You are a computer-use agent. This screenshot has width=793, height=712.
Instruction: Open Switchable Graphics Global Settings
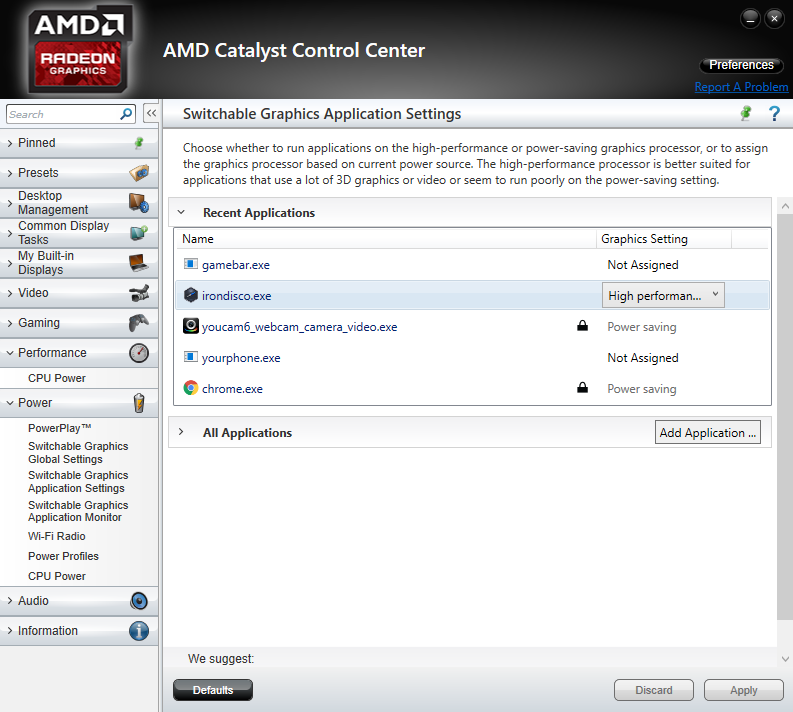pos(78,453)
